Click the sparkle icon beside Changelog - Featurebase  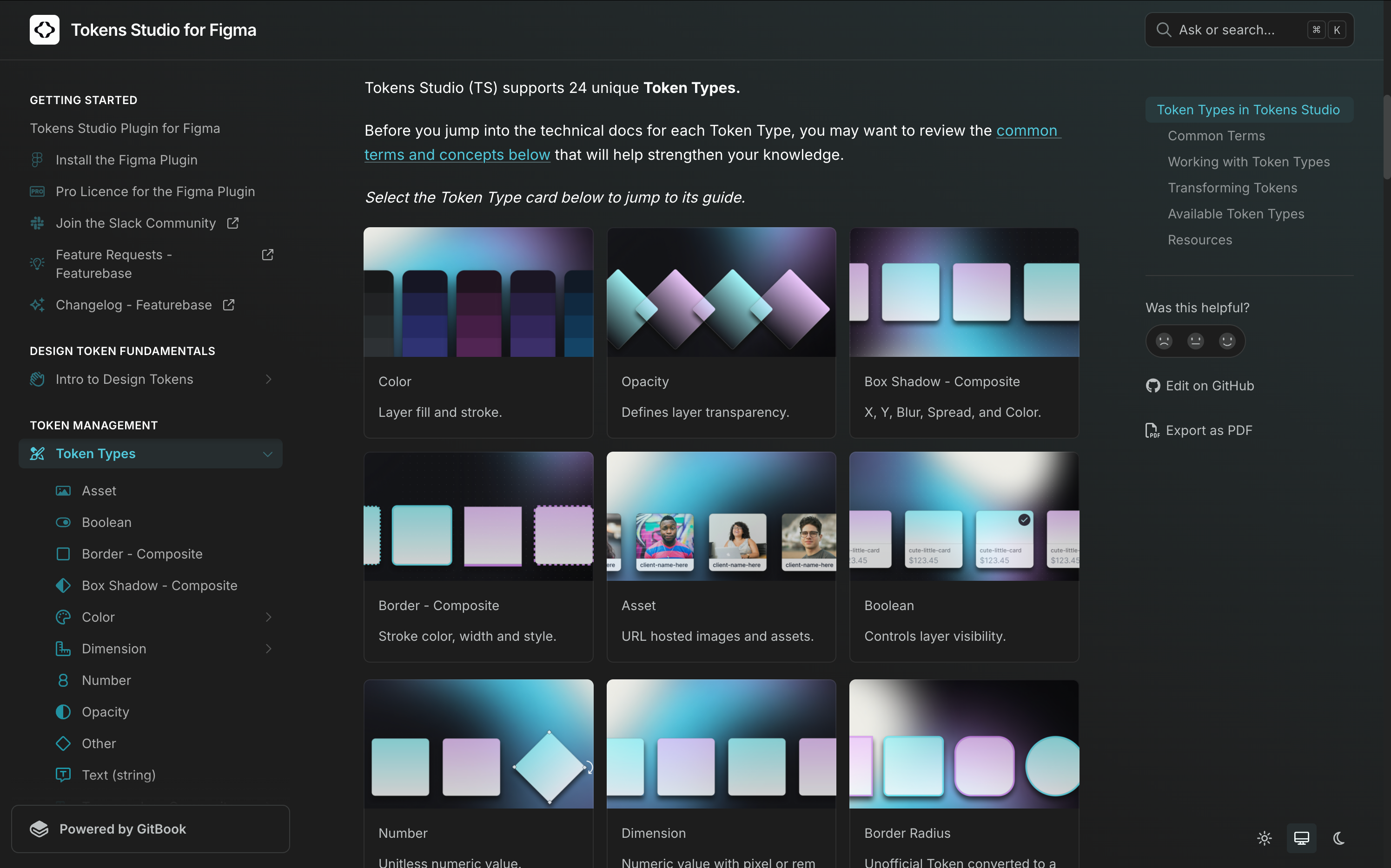pos(37,305)
